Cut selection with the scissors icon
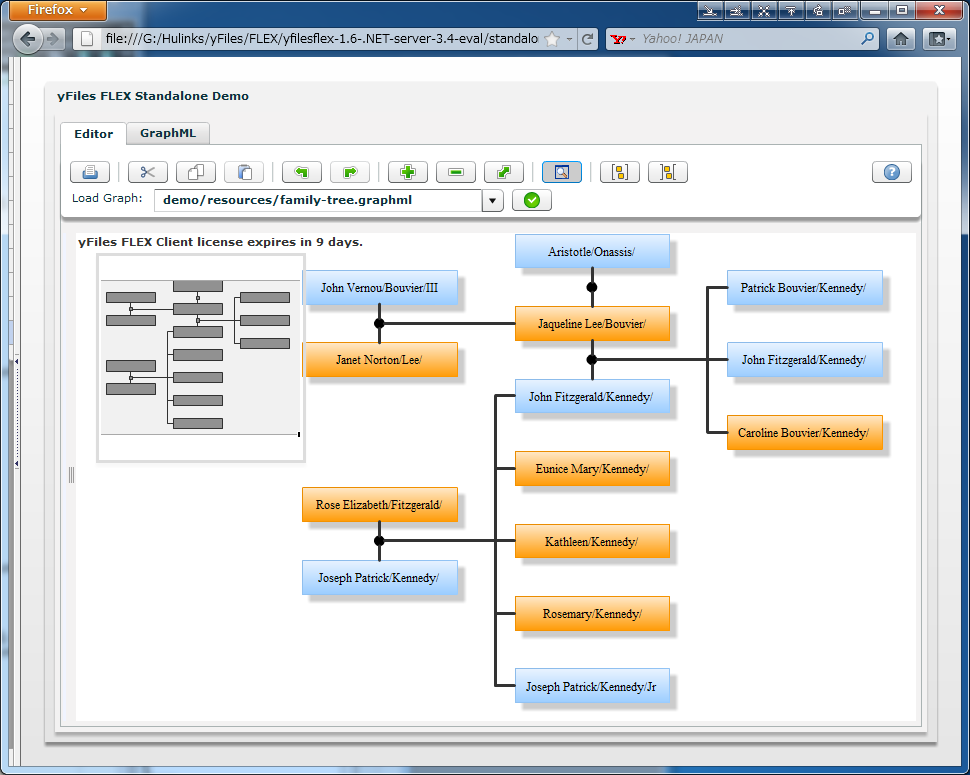970x775 pixels. (x=147, y=172)
